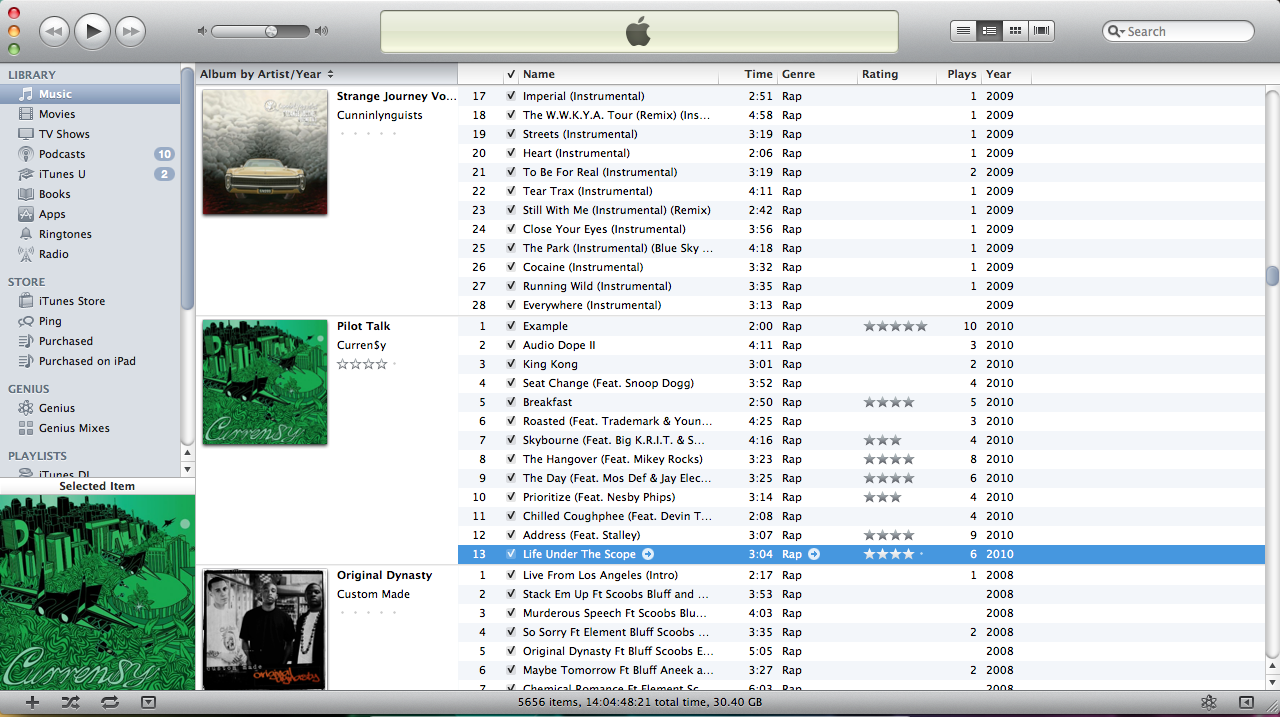The image size is (1280, 717).
Task: Uncheck Live From Los Angeles (Intro) checkbox
Action: (511, 575)
